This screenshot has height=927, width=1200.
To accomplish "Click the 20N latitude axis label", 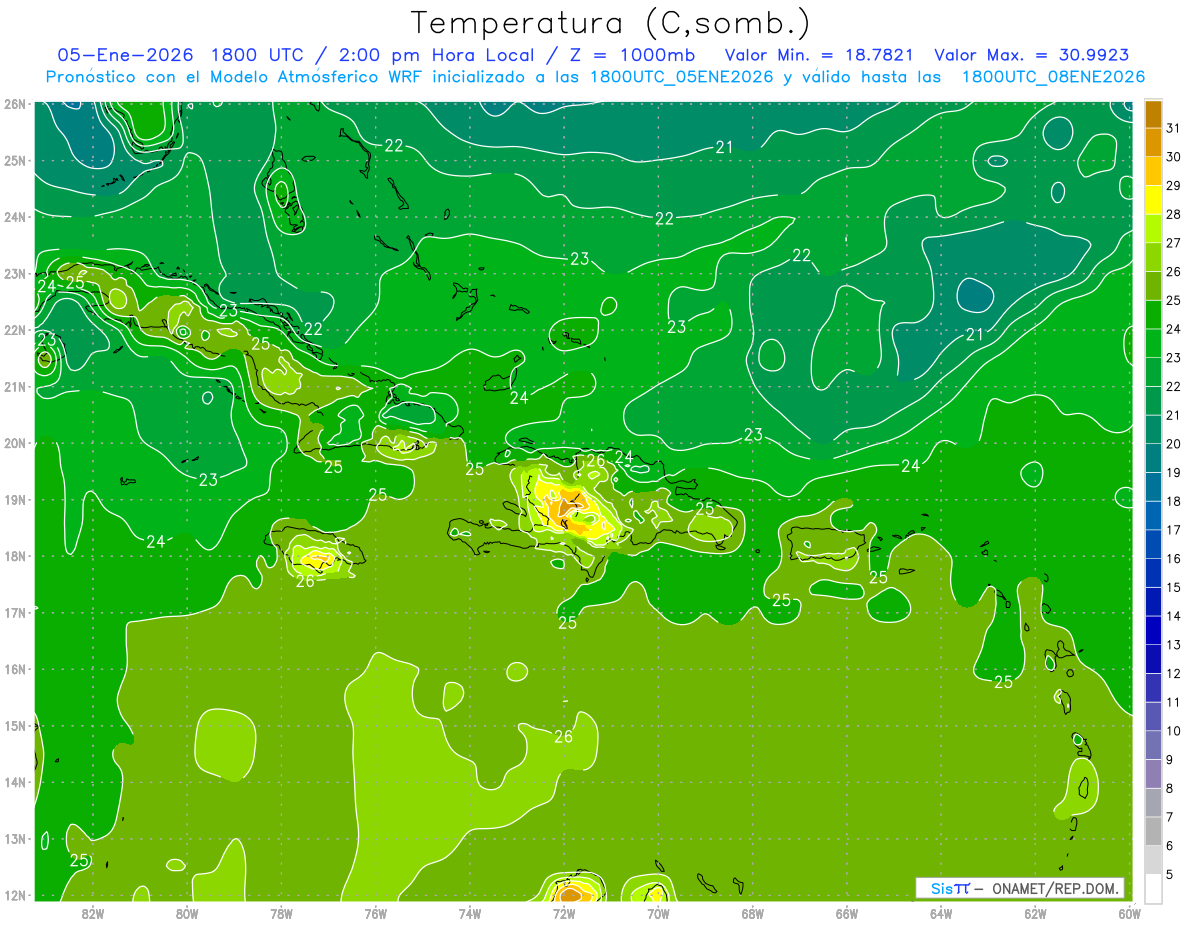I will (x=14, y=443).
